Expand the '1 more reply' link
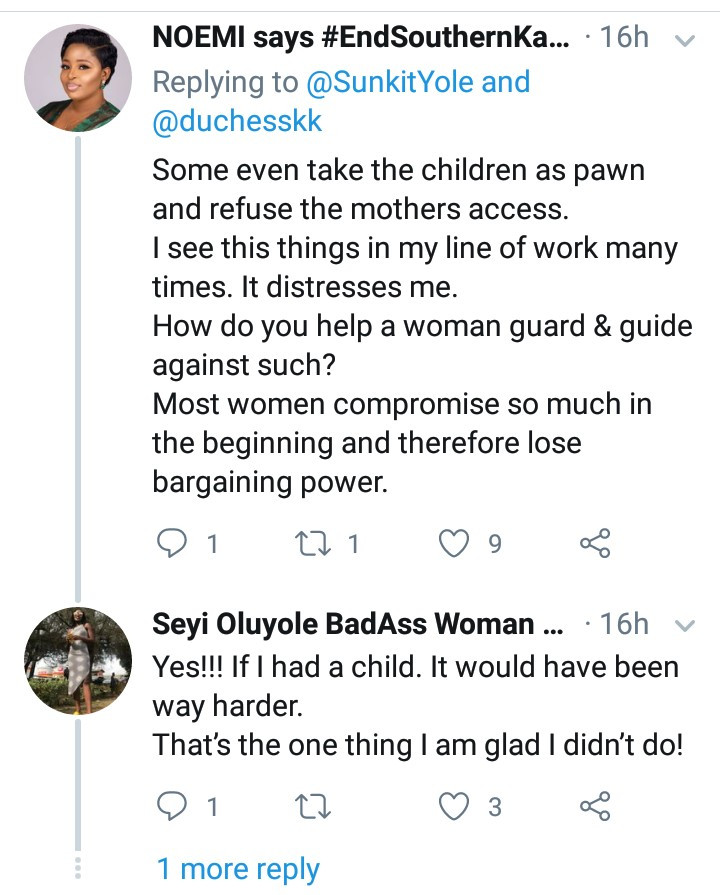Viewport: 720px width, 895px height. click(238, 869)
